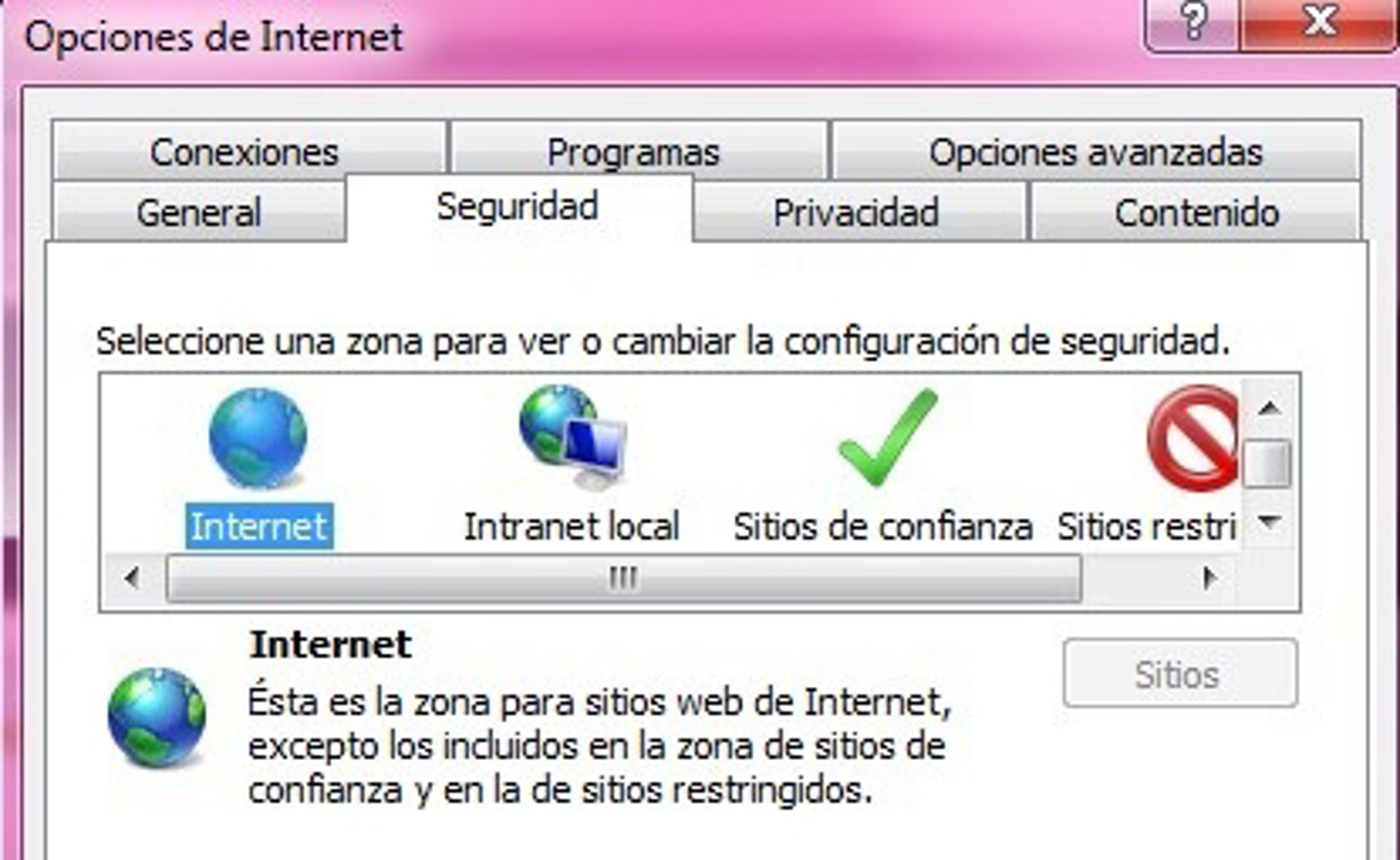The height and width of the screenshot is (860, 1400).
Task: Click the zone list left scroll arrow
Action: pos(132,579)
